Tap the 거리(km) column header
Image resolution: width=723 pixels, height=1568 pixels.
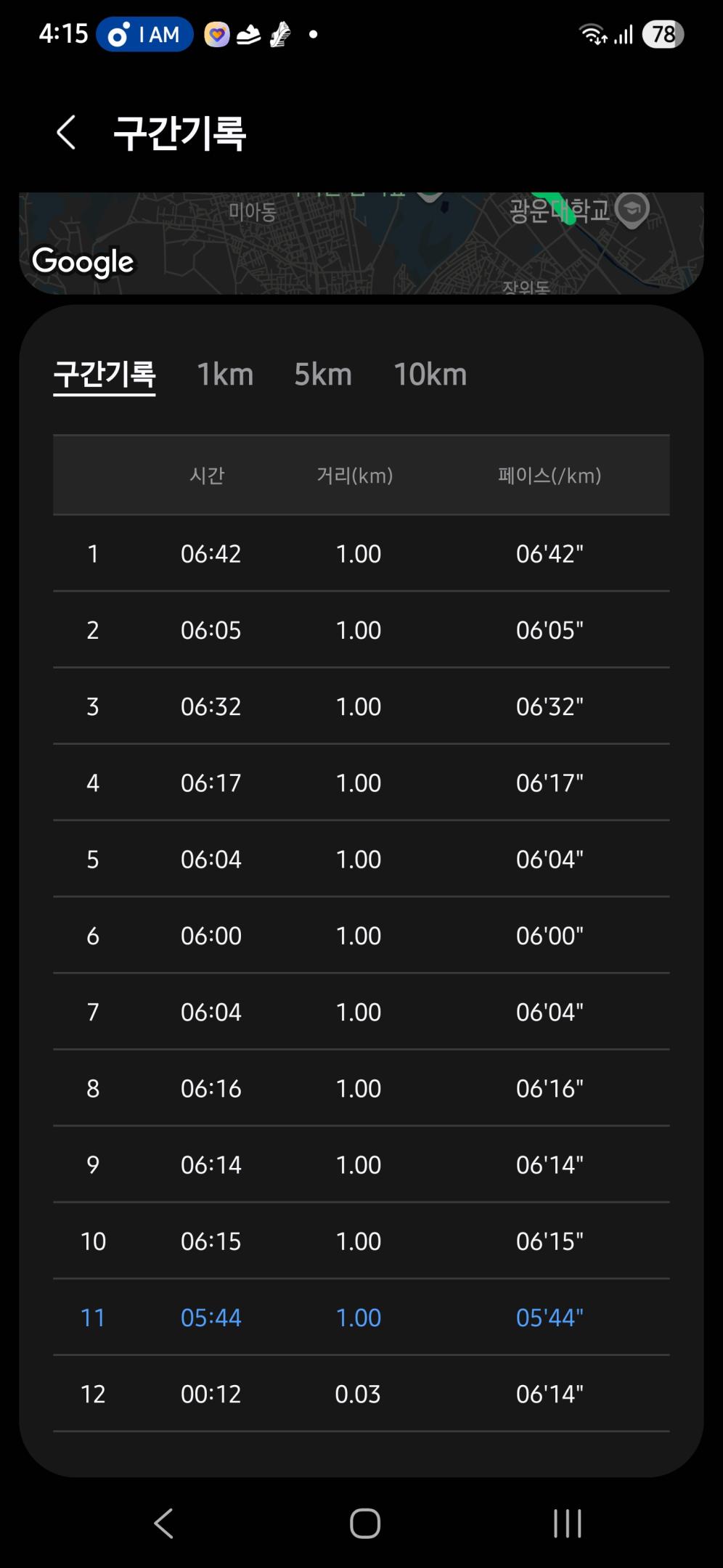click(355, 475)
